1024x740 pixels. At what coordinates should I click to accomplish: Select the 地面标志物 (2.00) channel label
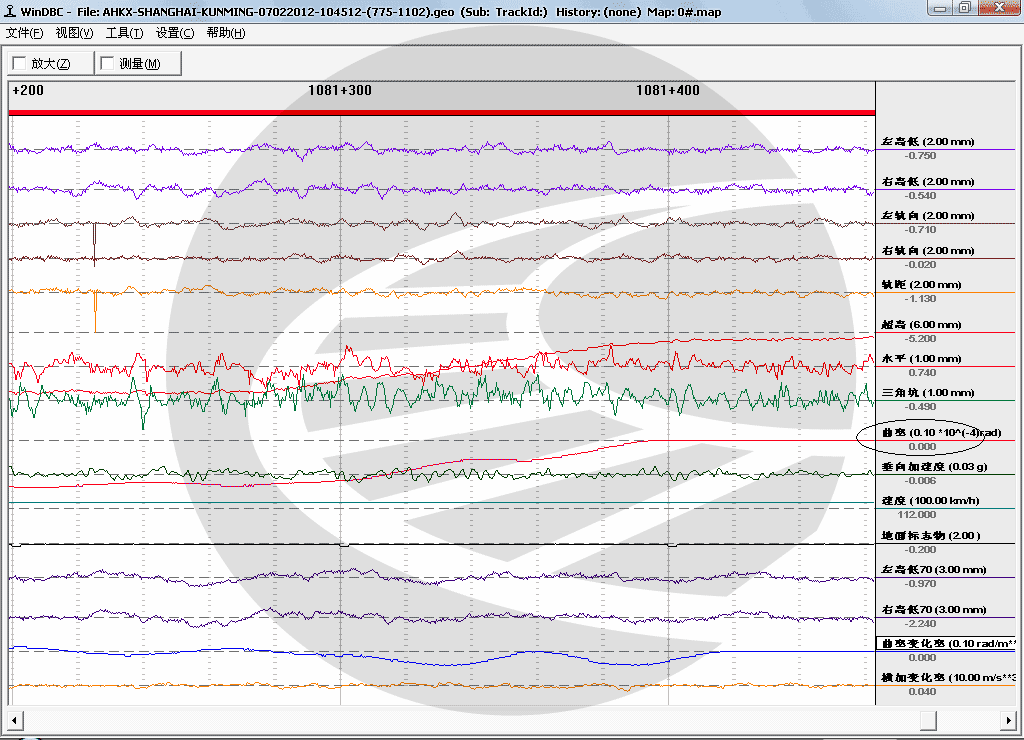(931, 536)
